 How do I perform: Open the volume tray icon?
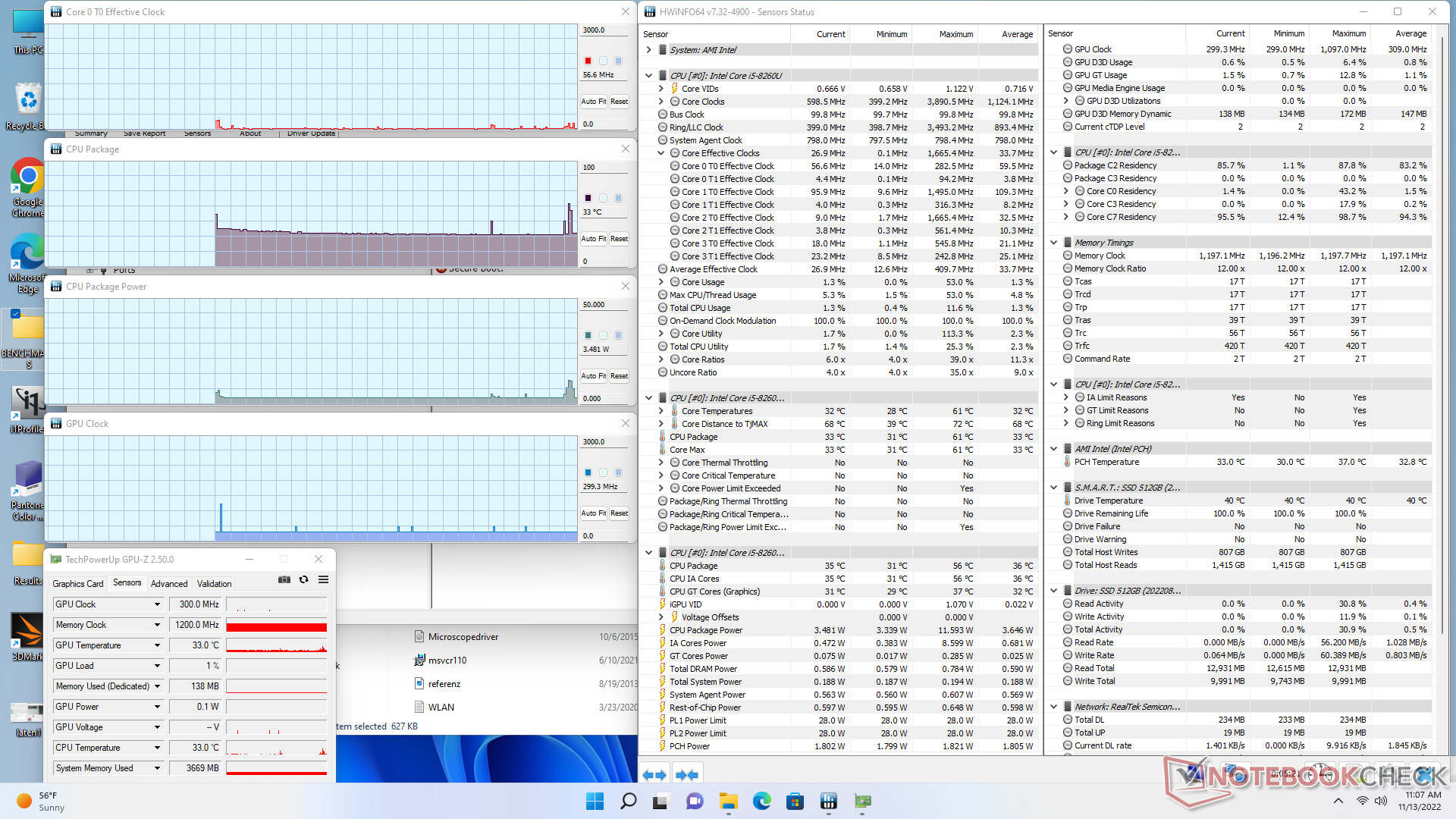pyautogui.click(x=1381, y=801)
